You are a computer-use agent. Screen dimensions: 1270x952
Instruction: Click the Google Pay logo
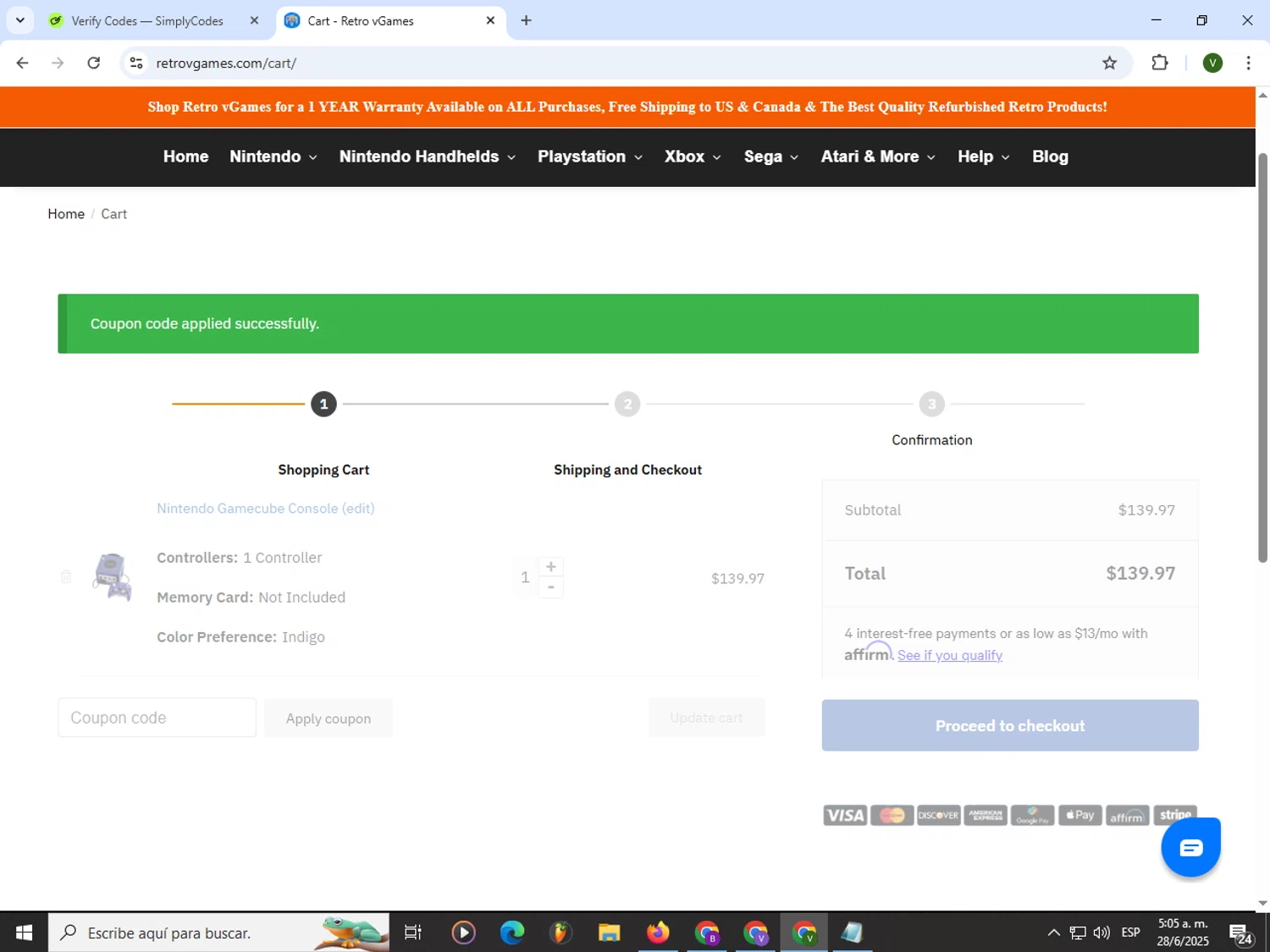click(x=1033, y=816)
